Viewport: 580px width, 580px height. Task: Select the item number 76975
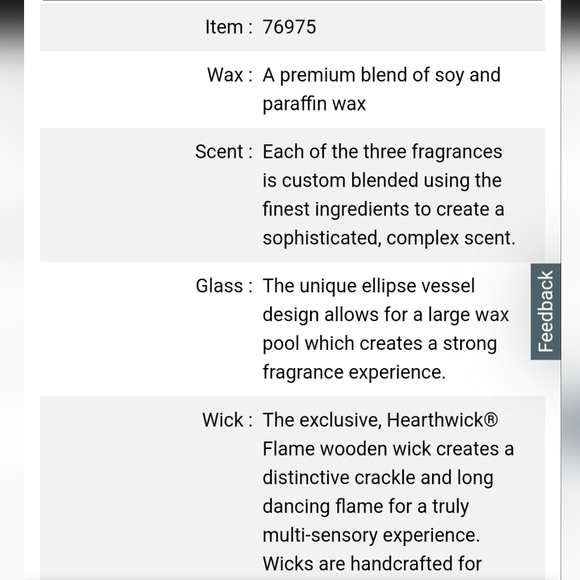pos(289,27)
